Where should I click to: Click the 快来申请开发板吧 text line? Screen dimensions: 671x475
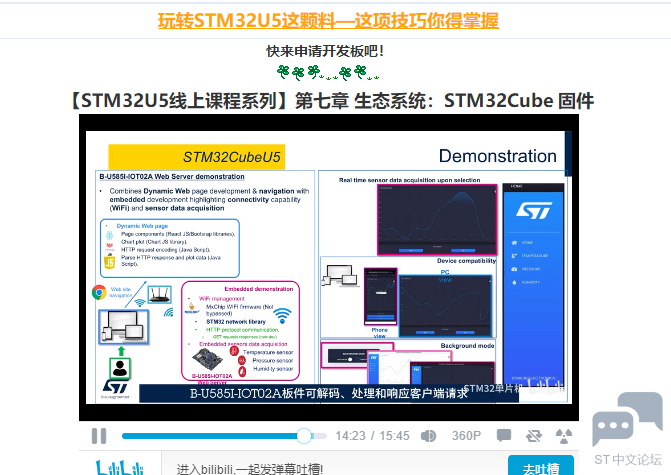tap(324, 51)
